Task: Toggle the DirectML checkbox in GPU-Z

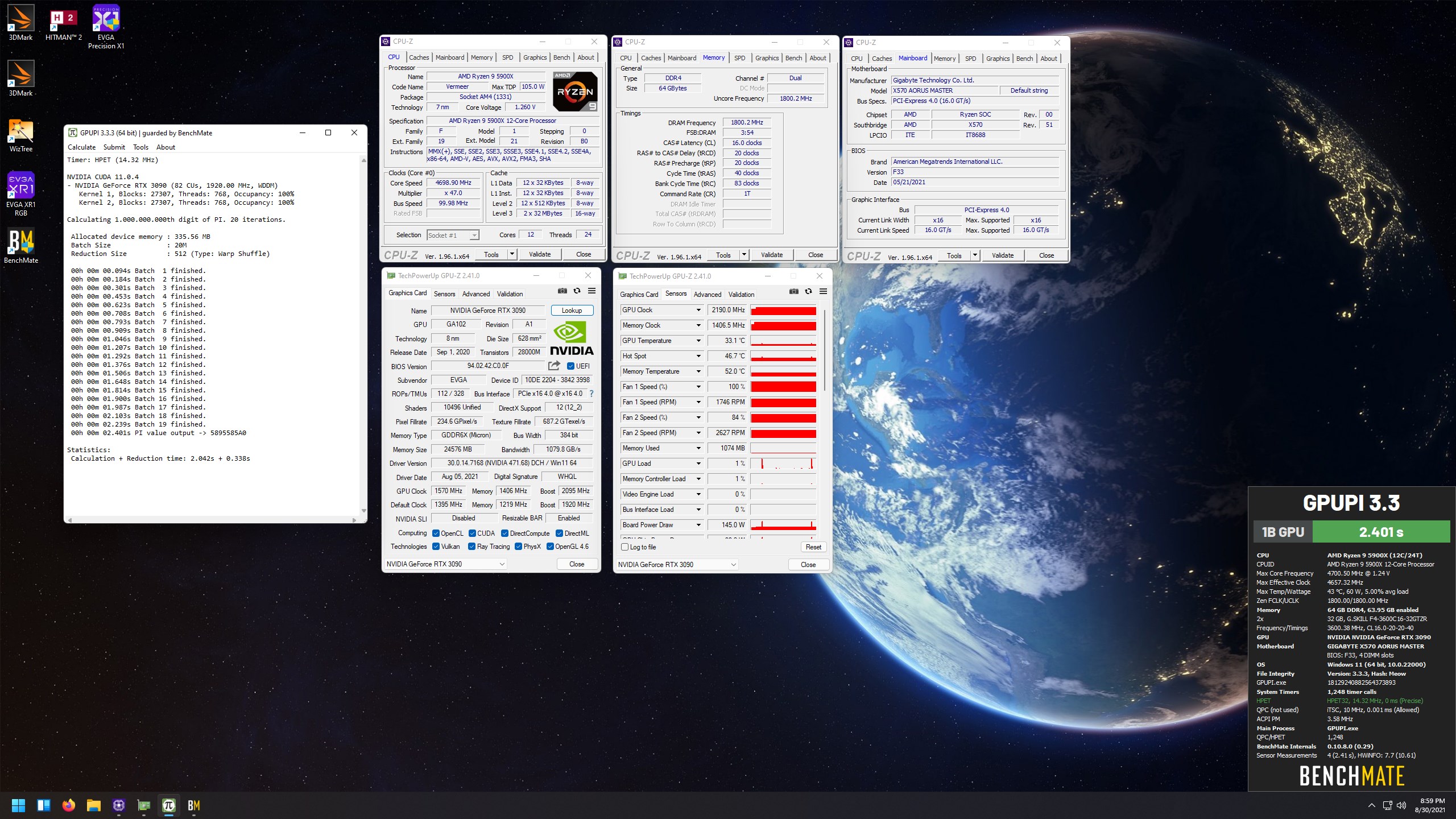Action: pos(559,533)
